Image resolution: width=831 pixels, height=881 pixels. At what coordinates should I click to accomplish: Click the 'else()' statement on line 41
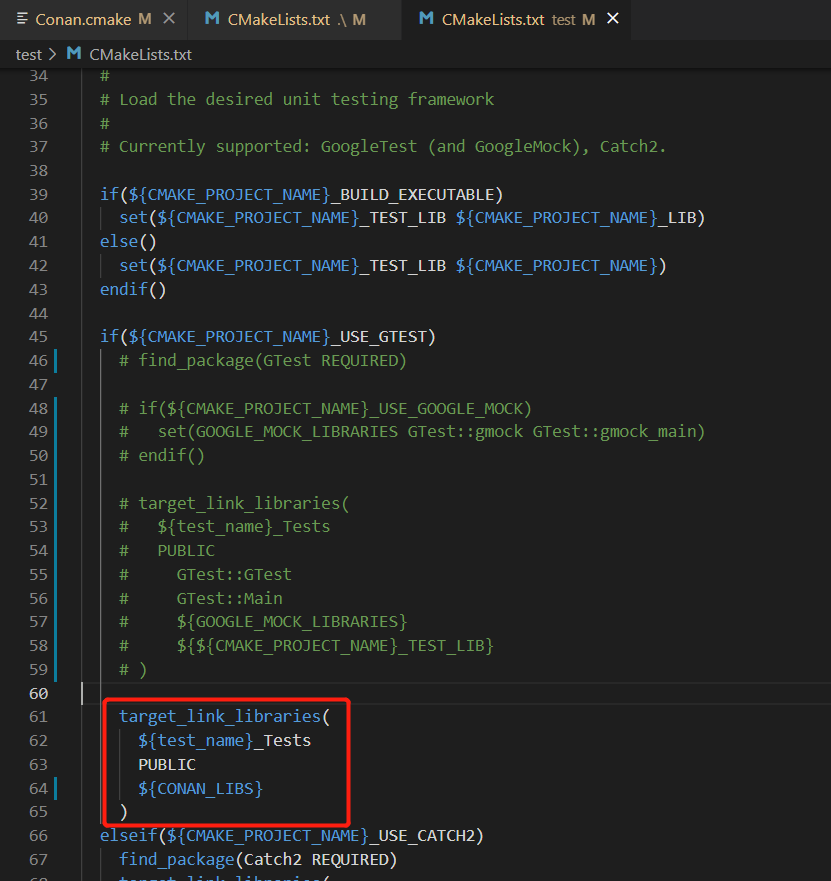128,242
